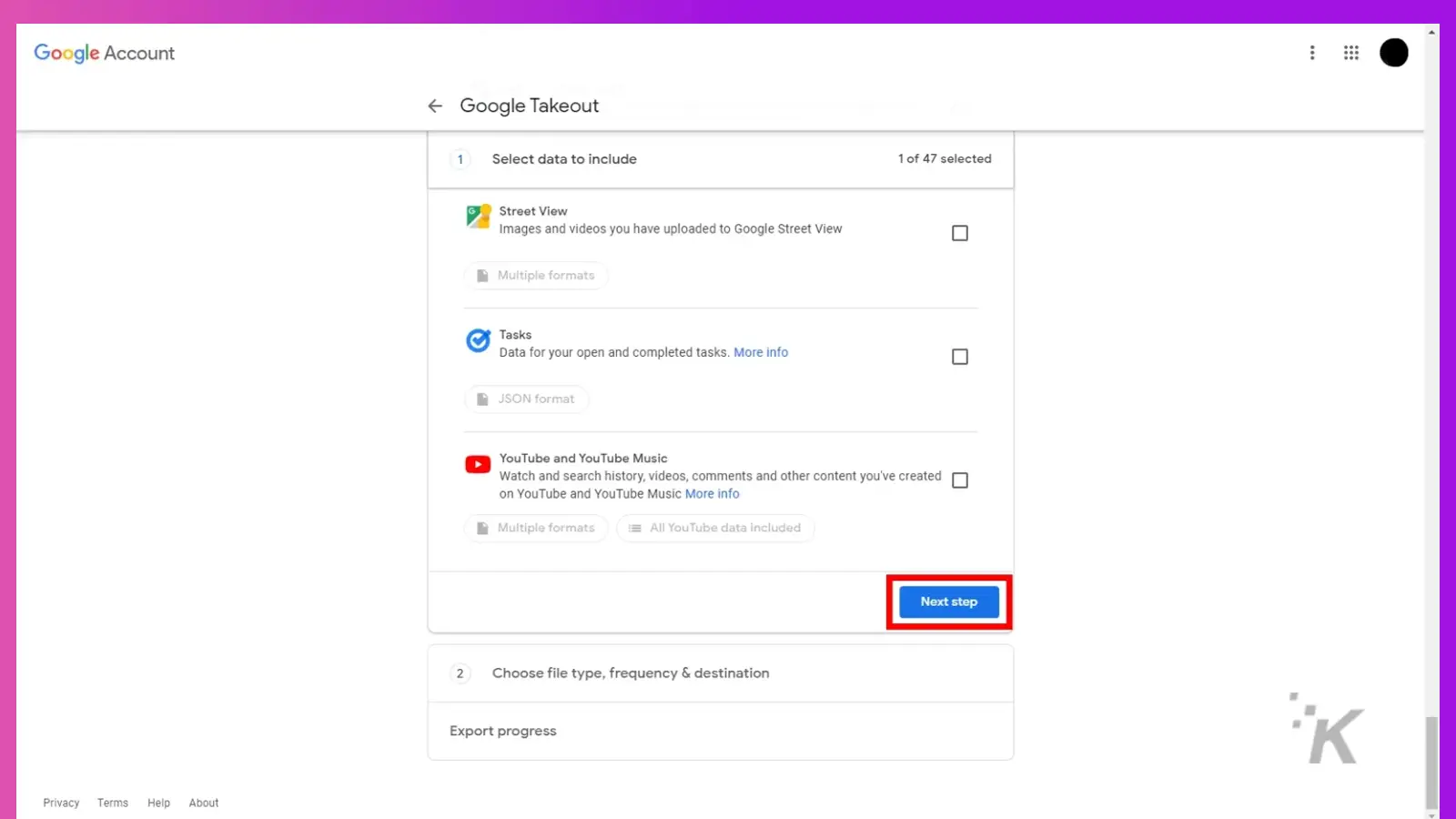This screenshot has height=819, width=1456.
Task: Open the three-dot more options menu
Action: point(1312,53)
